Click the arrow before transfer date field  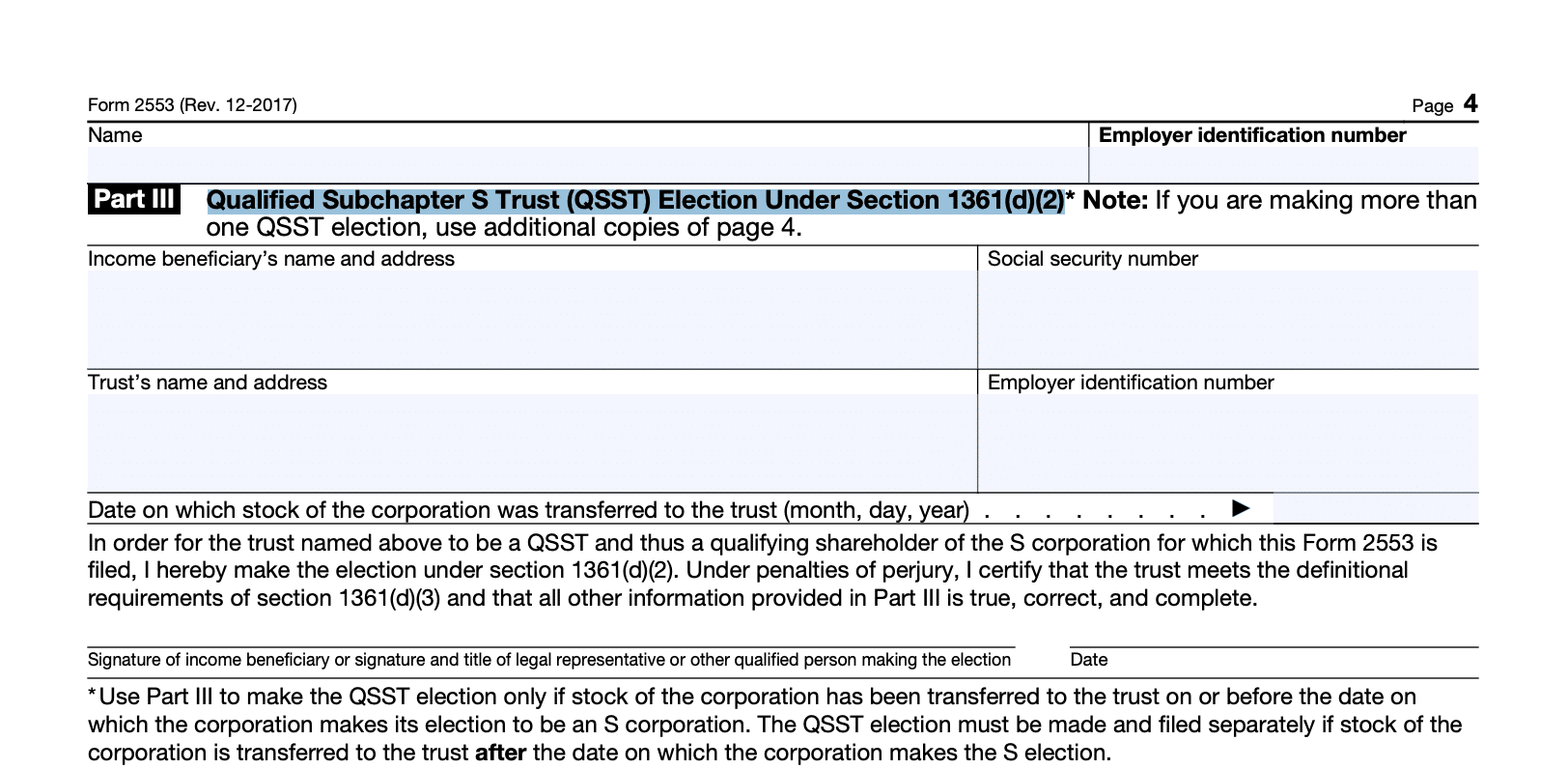[x=1242, y=508]
